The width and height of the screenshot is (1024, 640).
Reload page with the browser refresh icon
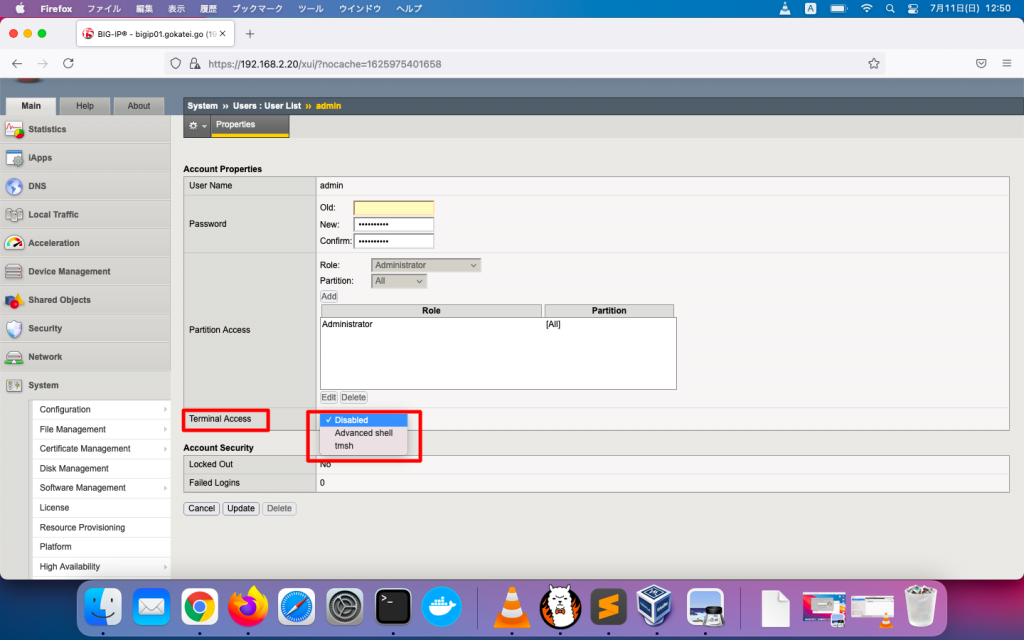pos(68,63)
